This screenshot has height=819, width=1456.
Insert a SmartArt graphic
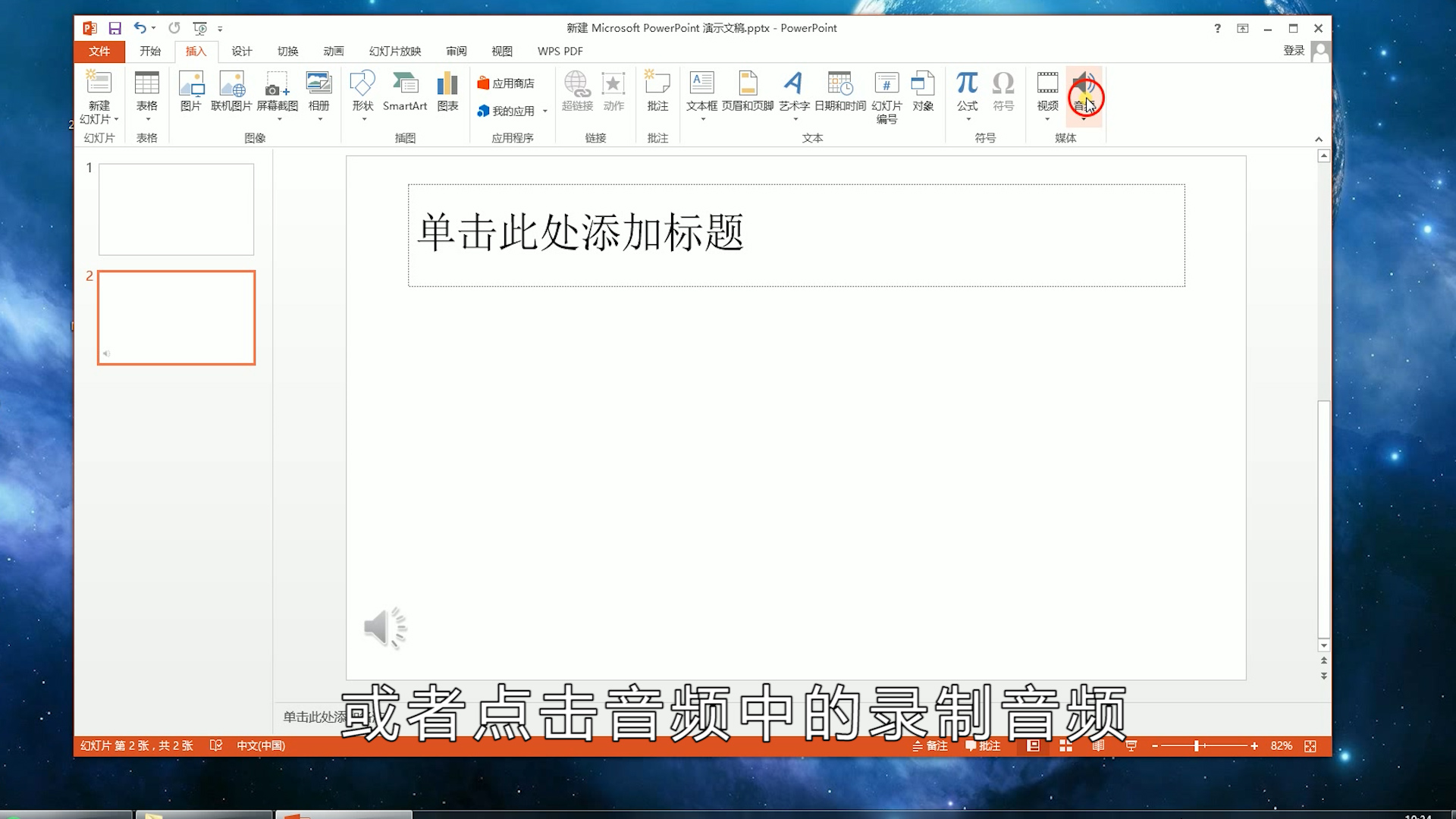404,91
